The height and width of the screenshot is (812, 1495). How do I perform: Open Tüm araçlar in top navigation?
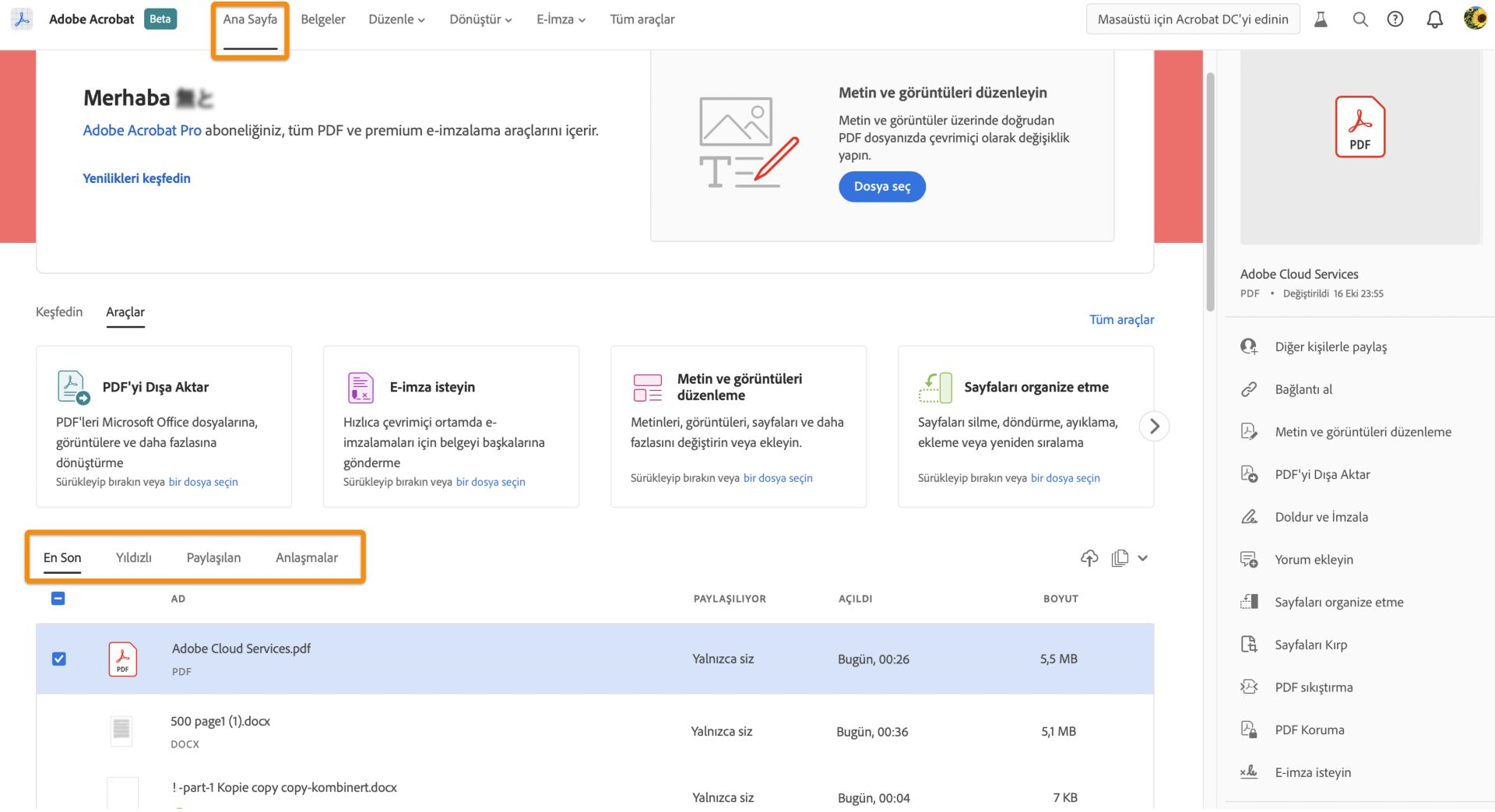tap(642, 19)
